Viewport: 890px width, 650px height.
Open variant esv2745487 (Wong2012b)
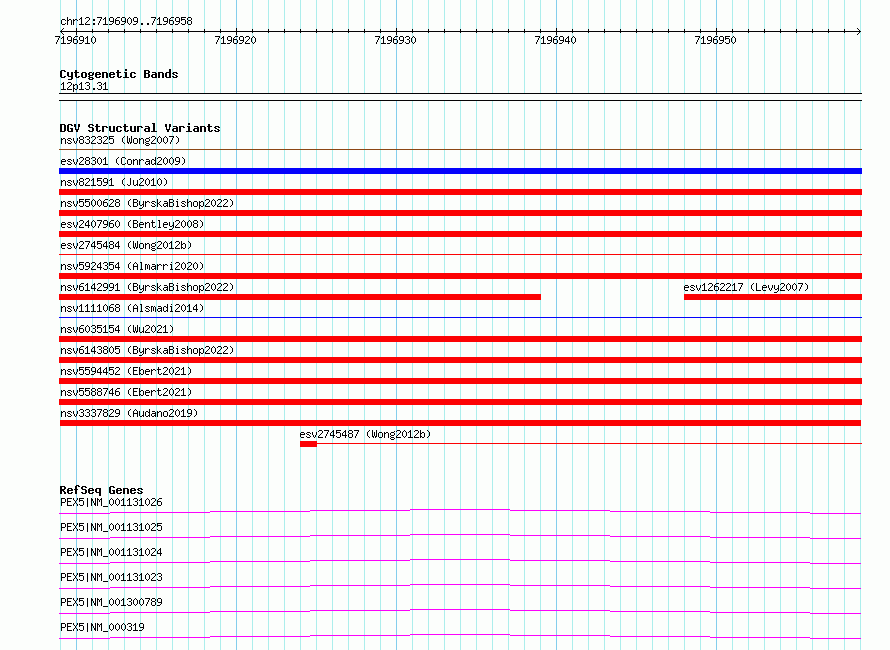[x=366, y=434]
